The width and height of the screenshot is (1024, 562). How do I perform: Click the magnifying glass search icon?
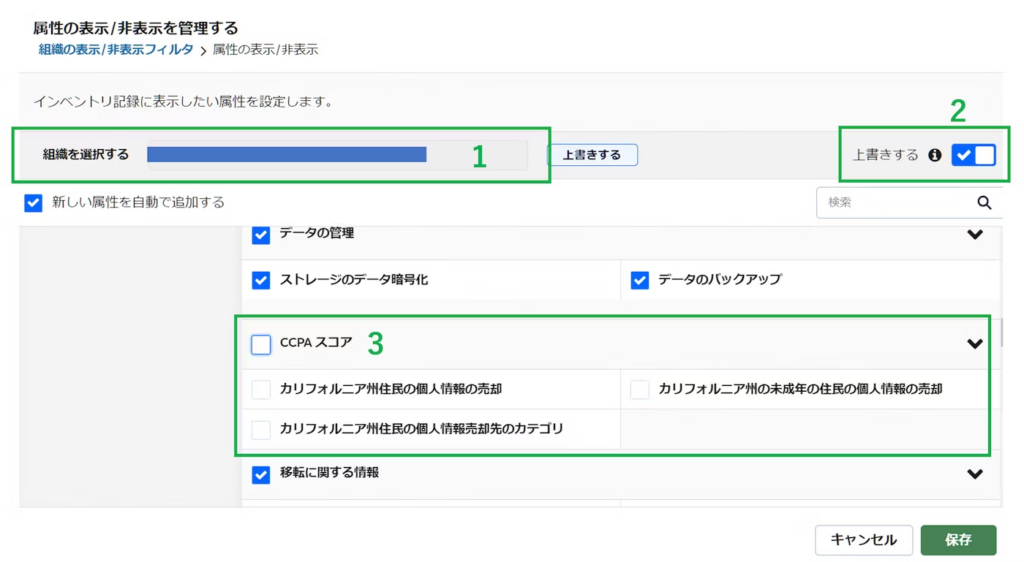pos(984,202)
